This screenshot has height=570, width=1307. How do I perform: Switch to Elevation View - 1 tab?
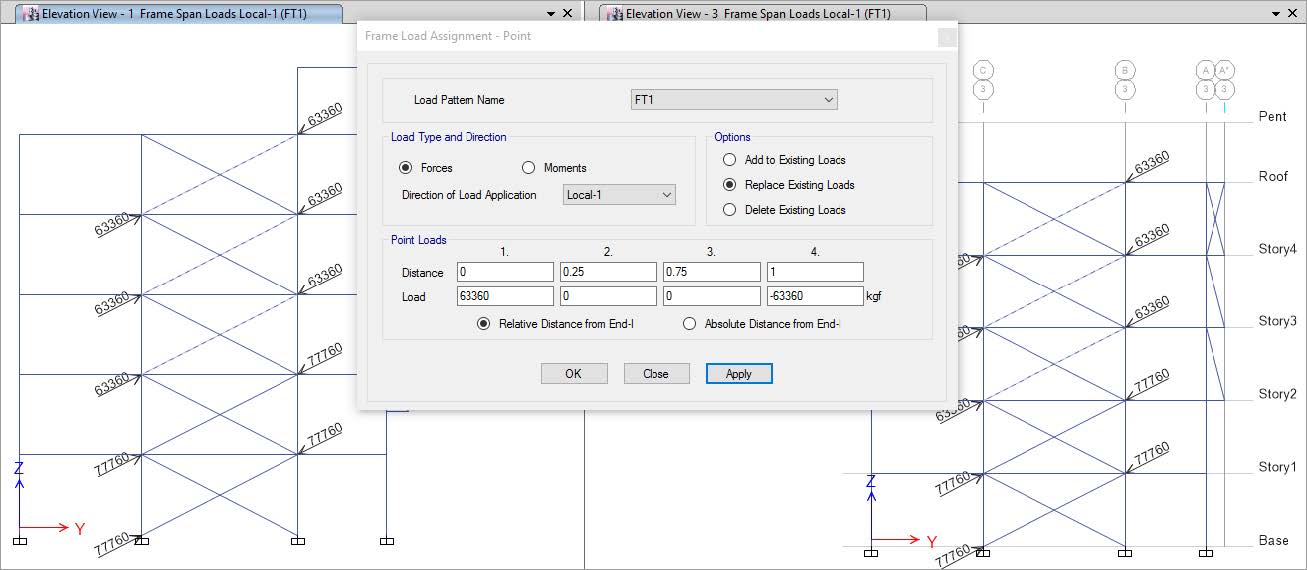173,14
